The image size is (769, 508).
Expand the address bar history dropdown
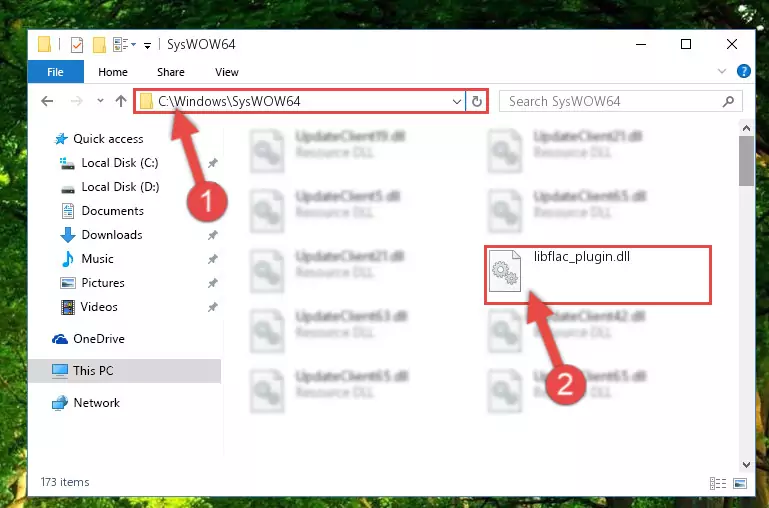[457, 102]
